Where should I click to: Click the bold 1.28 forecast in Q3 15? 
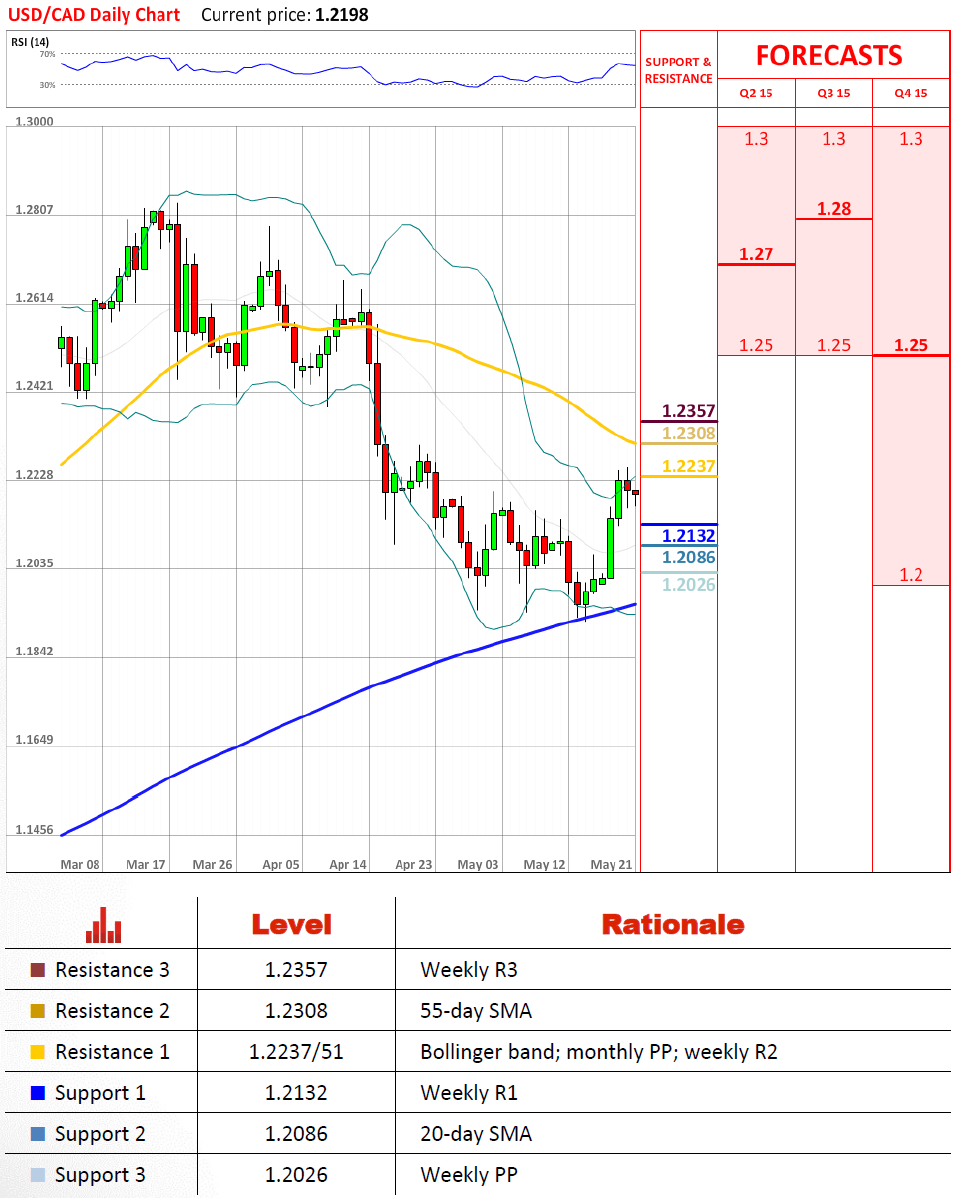tap(834, 209)
